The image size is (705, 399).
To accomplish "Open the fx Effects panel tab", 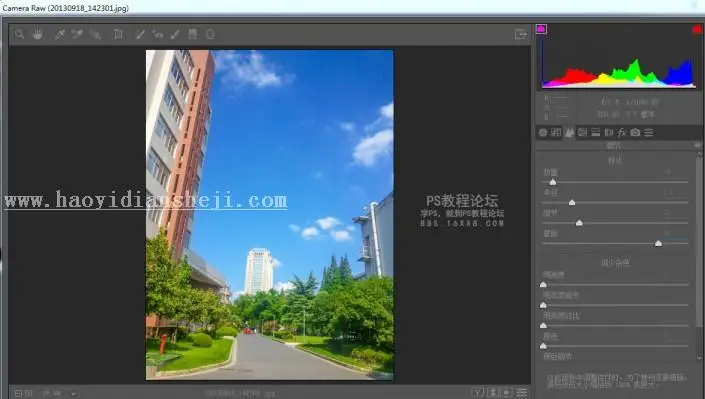I will [x=622, y=132].
